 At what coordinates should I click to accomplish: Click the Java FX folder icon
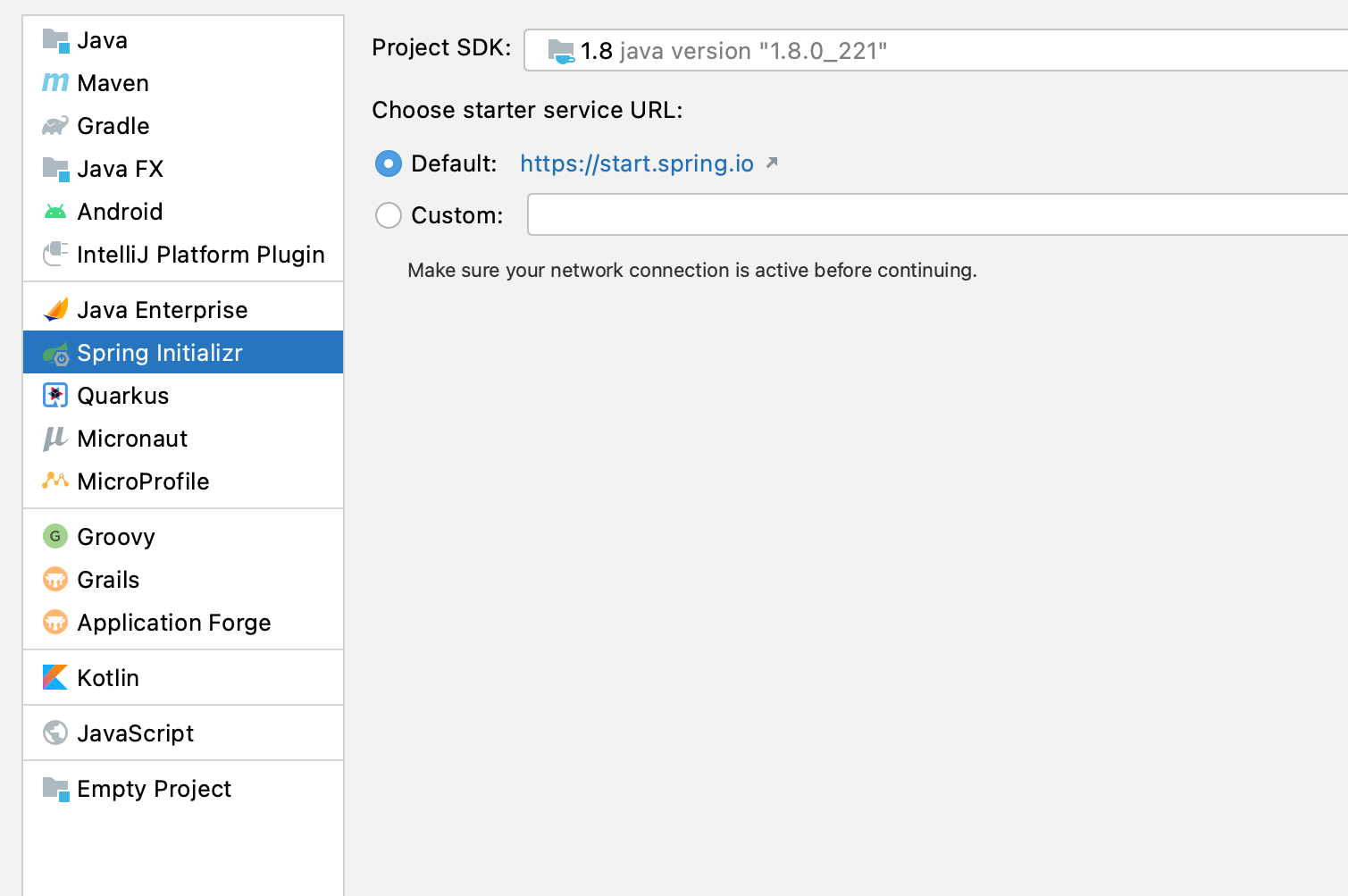click(x=55, y=169)
